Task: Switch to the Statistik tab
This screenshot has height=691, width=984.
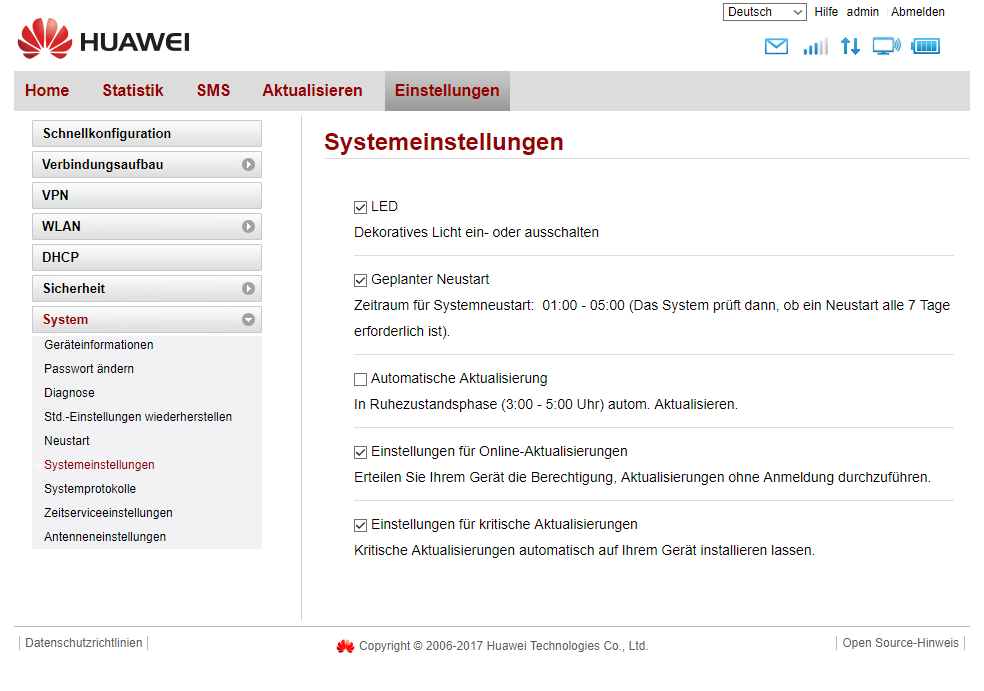Action: (x=132, y=91)
